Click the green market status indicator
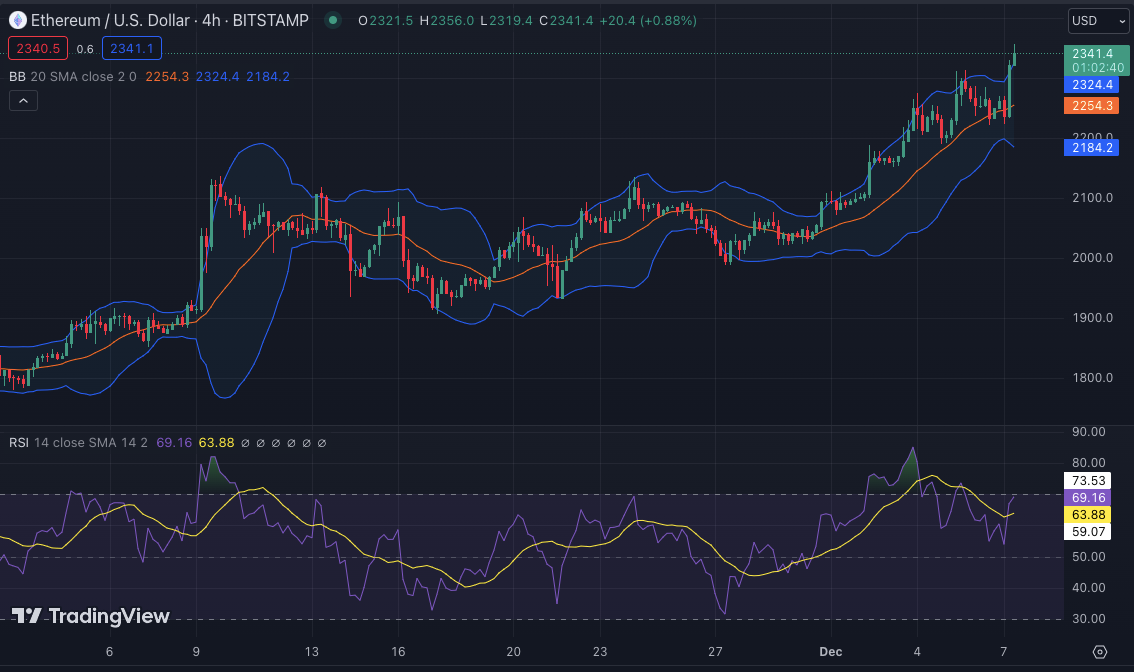1134x672 pixels. point(333,20)
